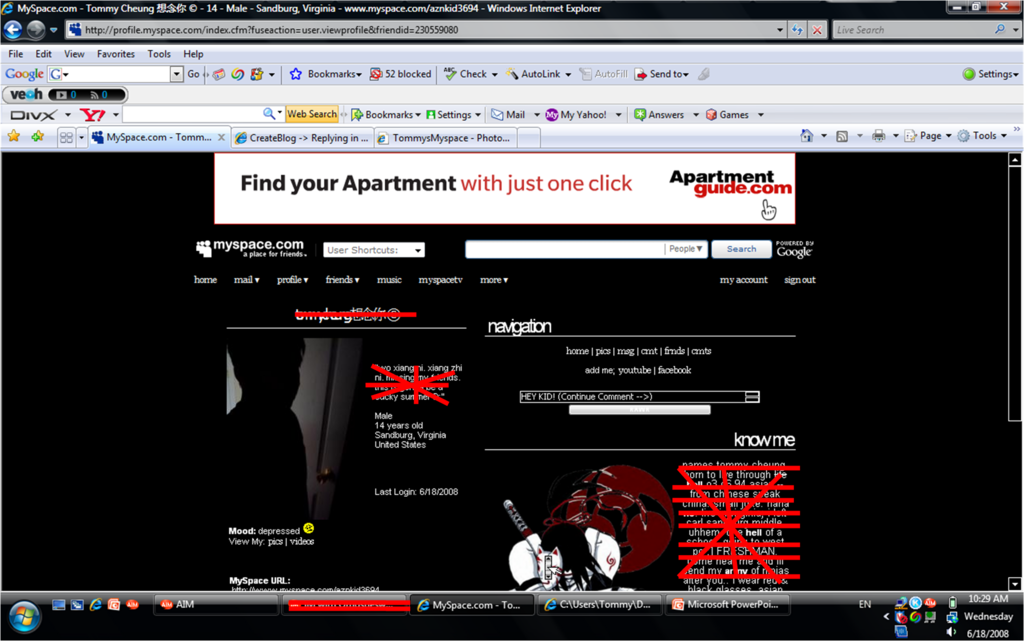Stop loading with the red X icon
1024x641 pixels.
pyautogui.click(x=817, y=30)
